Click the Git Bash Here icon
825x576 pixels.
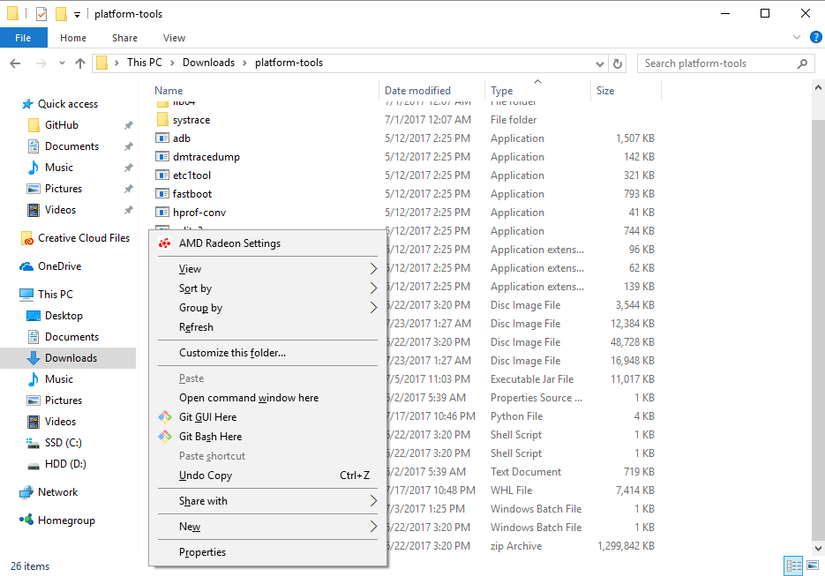coord(166,436)
